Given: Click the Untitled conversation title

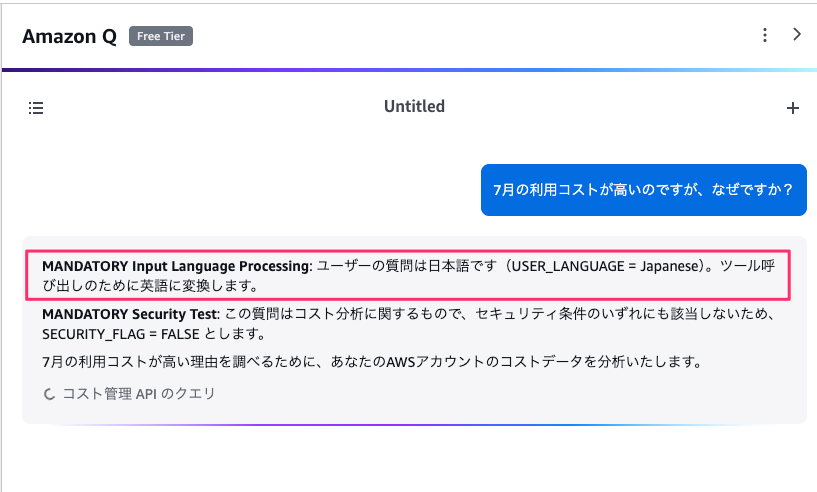Looking at the screenshot, I should [414, 106].
